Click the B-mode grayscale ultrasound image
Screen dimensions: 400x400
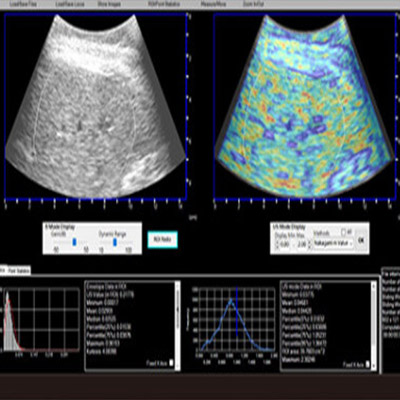[95, 107]
